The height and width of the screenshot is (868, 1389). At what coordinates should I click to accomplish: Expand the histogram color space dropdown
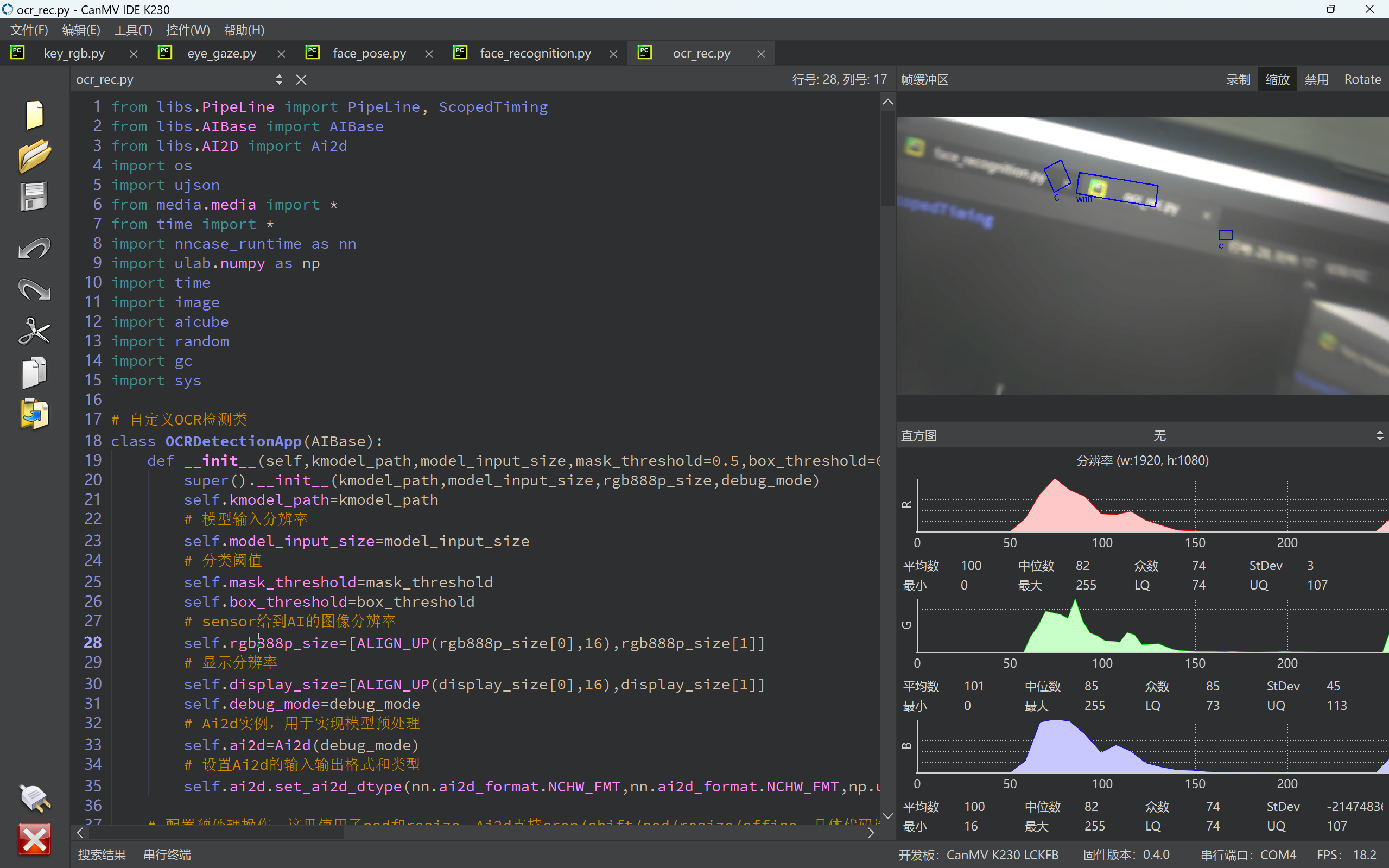click(x=1379, y=436)
